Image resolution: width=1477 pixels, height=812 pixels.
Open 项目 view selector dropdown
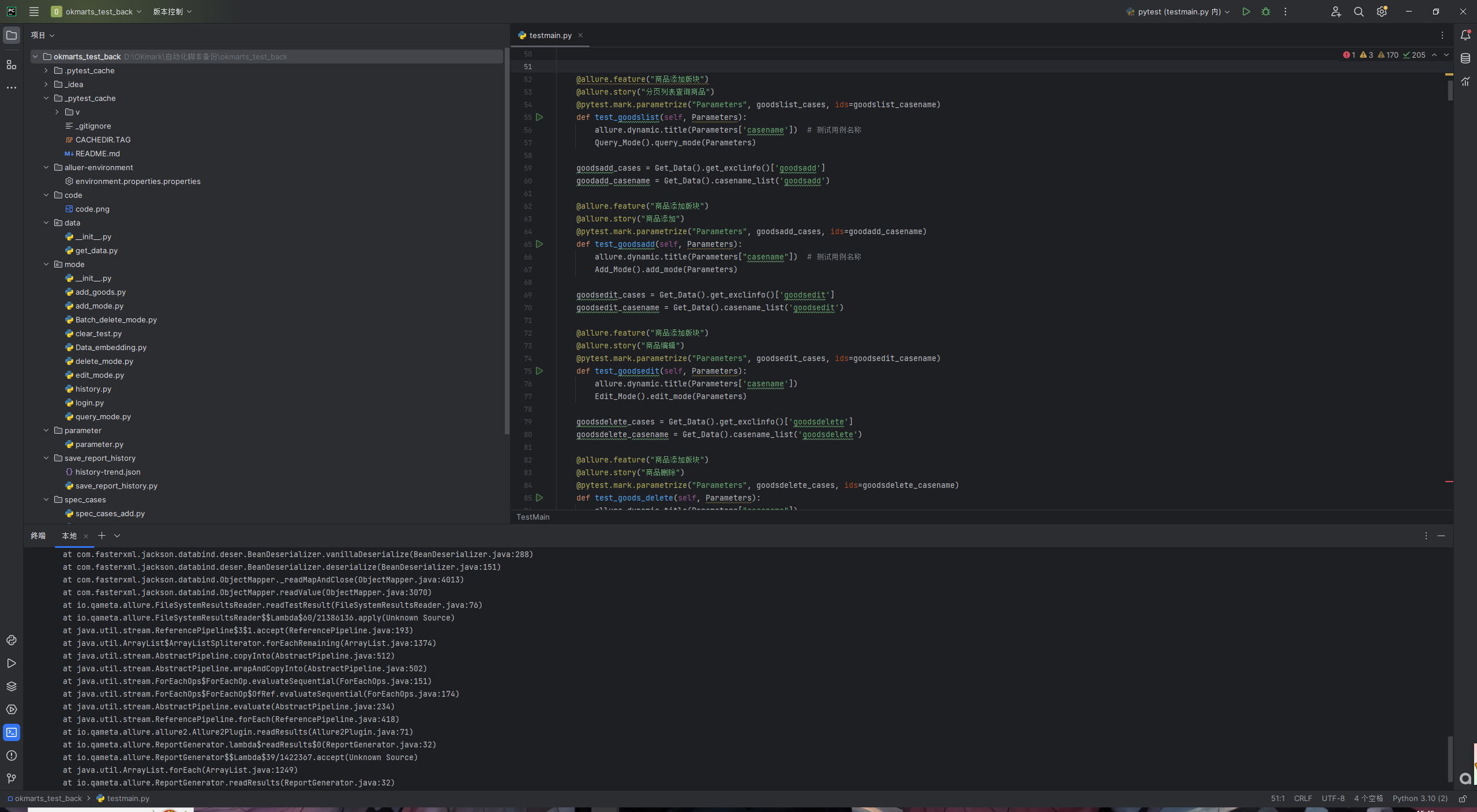point(43,35)
